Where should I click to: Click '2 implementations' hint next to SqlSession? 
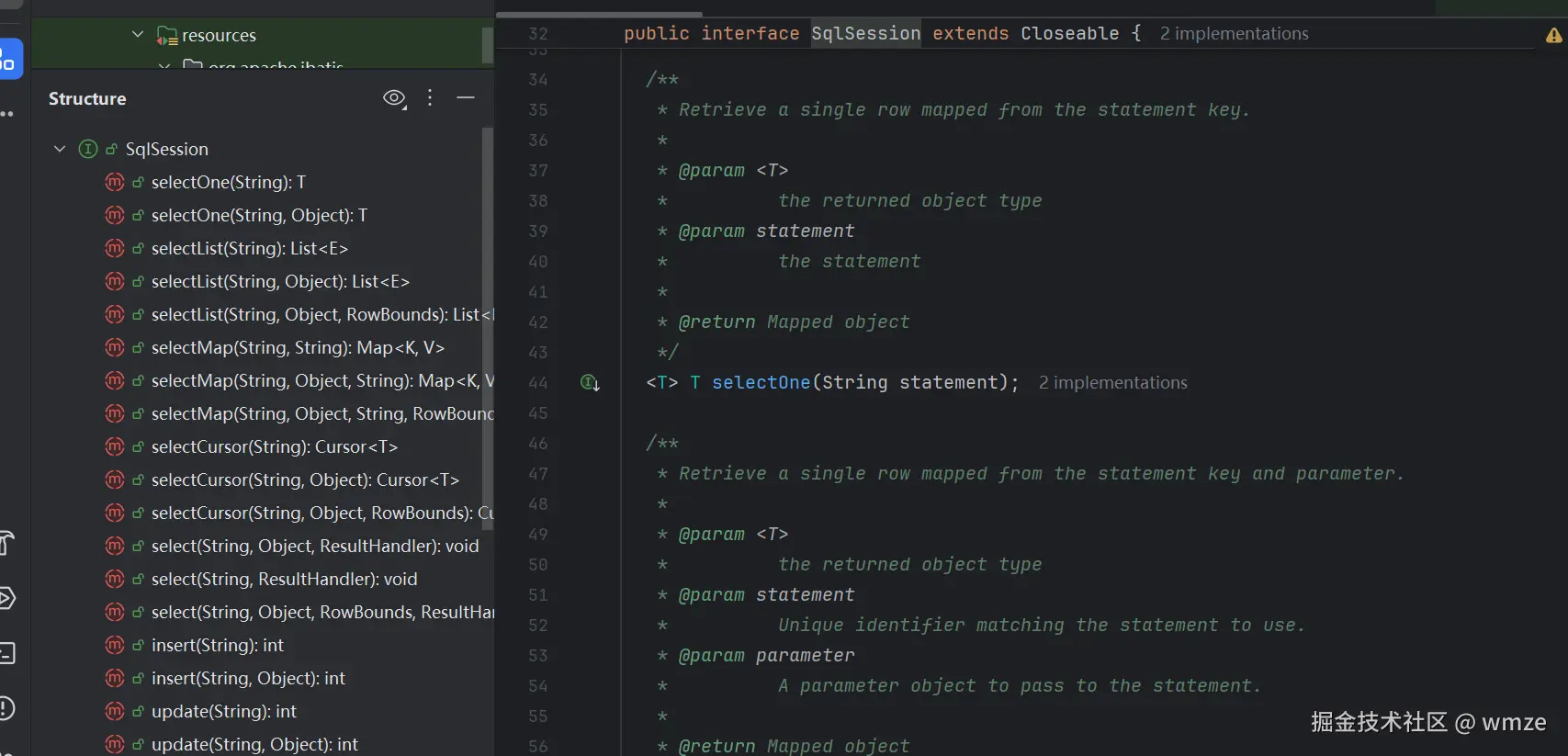tap(1234, 34)
